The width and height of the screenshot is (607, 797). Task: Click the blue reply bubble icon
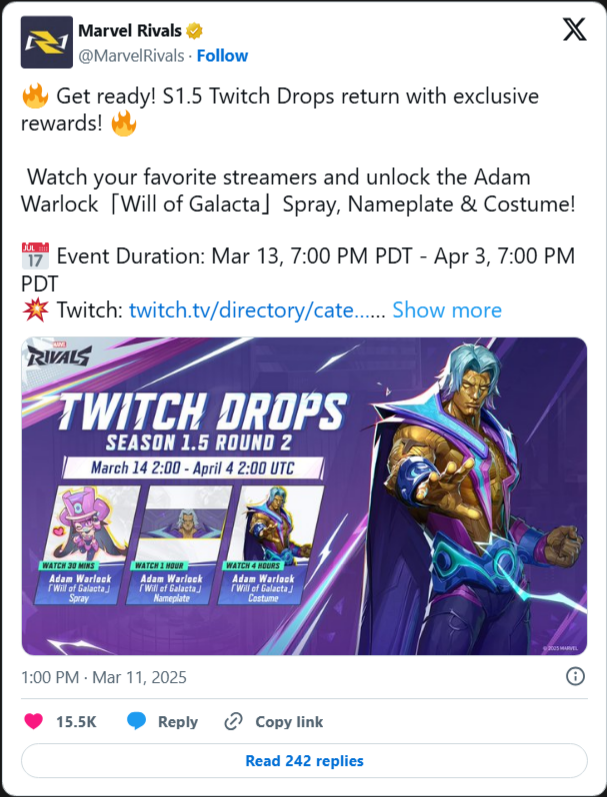136,721
